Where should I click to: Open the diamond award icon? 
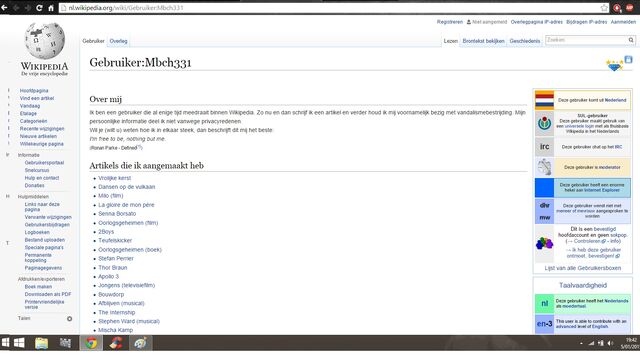614,65
